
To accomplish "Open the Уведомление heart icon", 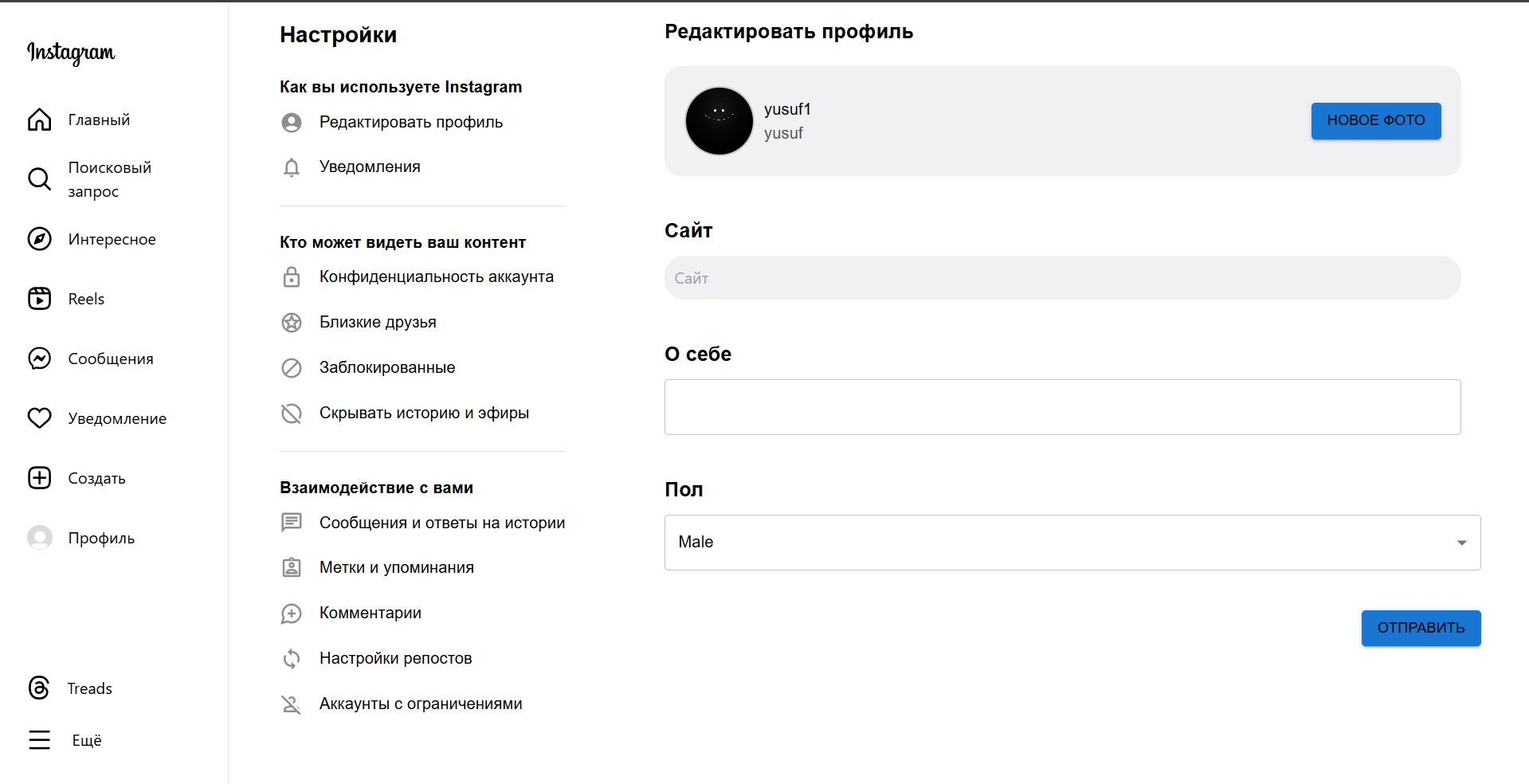I will coord(39,417).
